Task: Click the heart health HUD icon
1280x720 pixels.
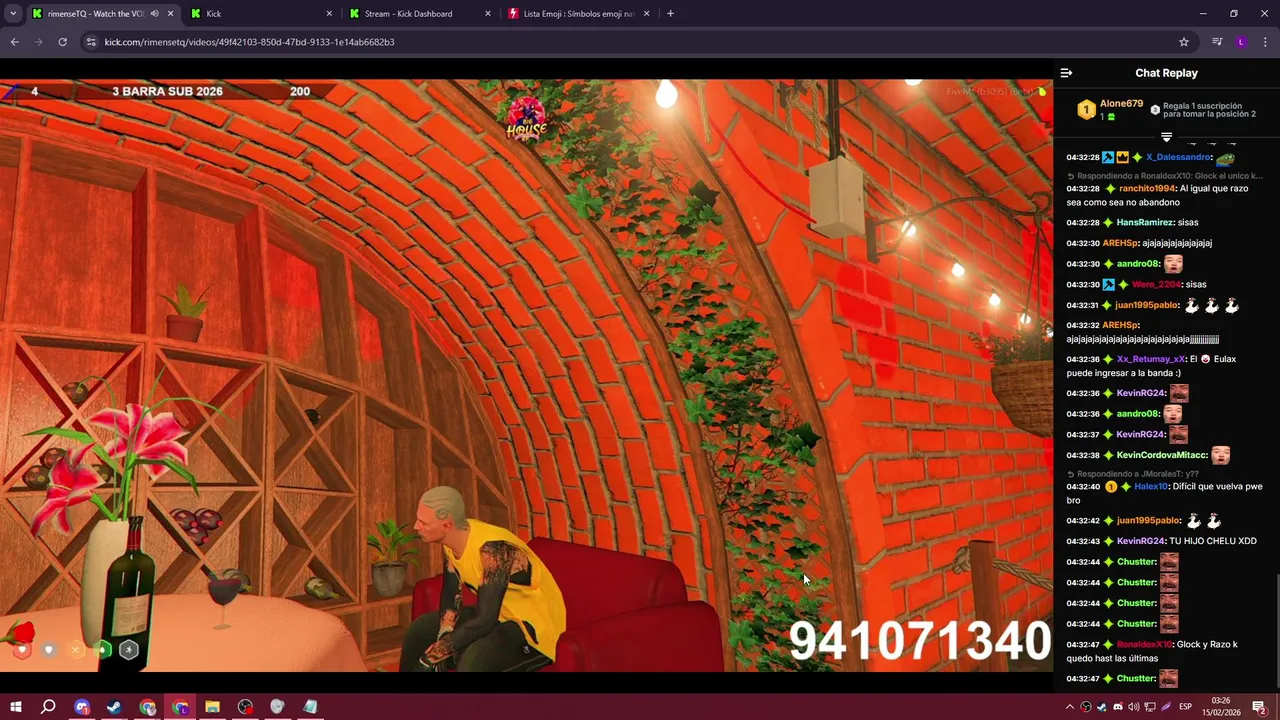Action: click(x=22, y=649)
